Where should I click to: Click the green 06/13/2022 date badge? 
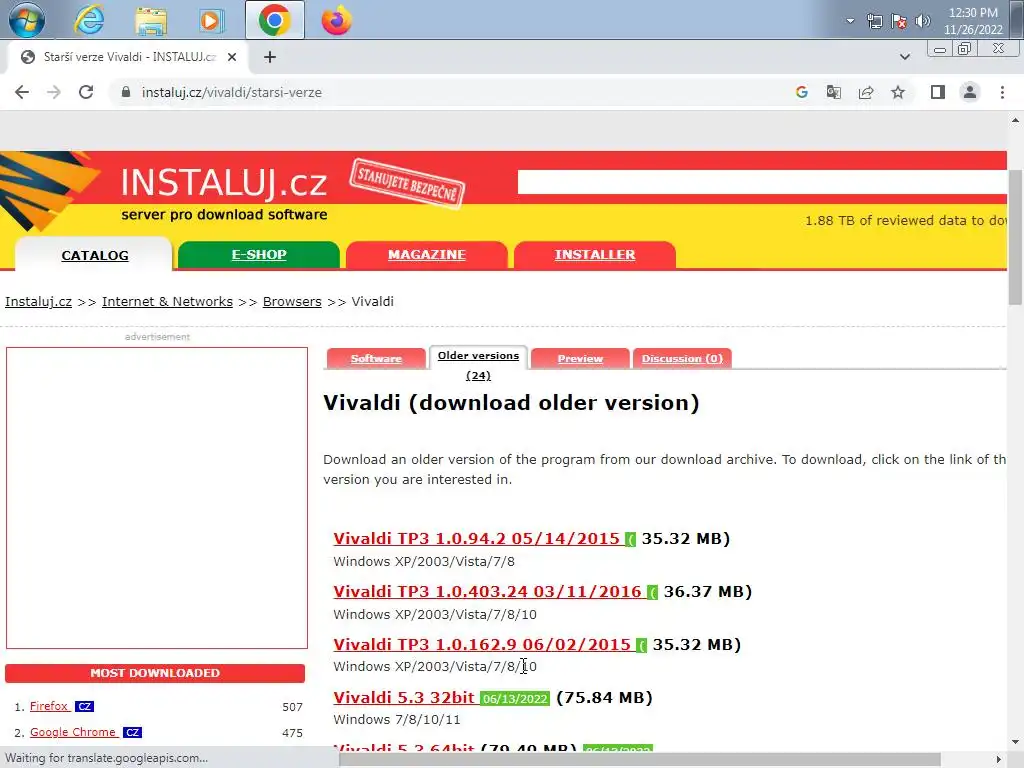tap(515, 698)
